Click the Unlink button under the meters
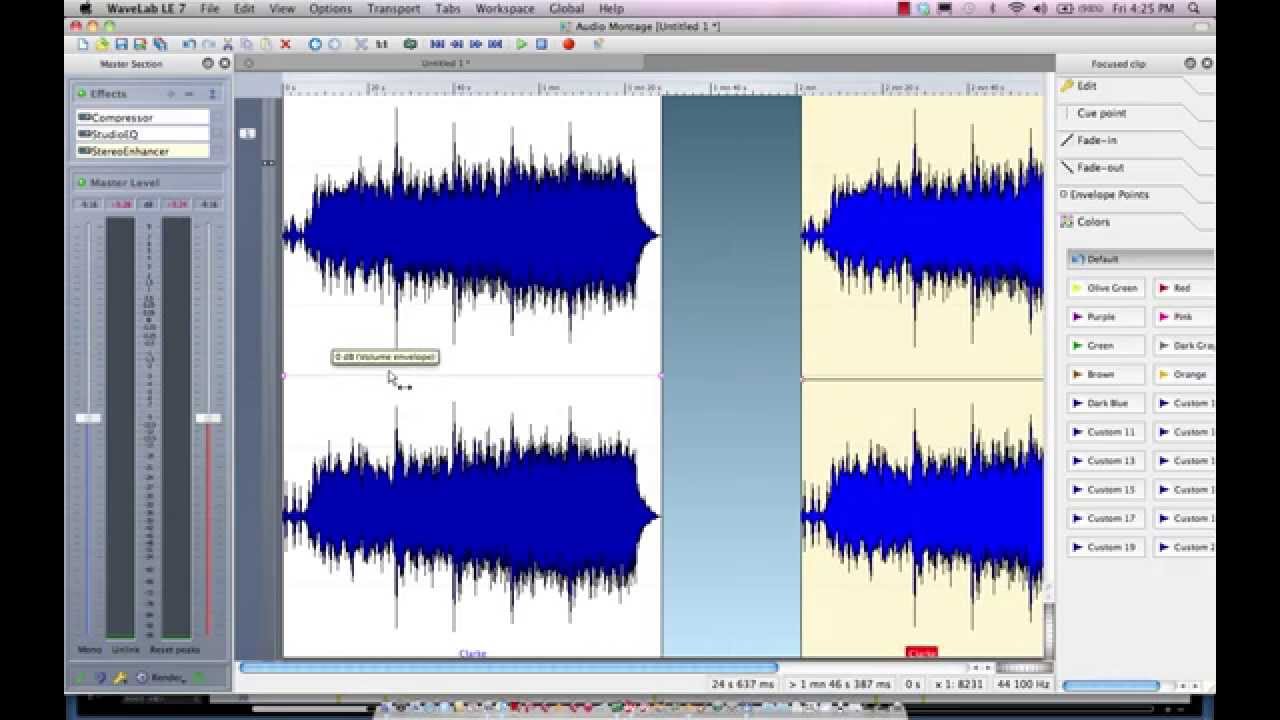Screen dimensions: 1280x720 [126, 650]
